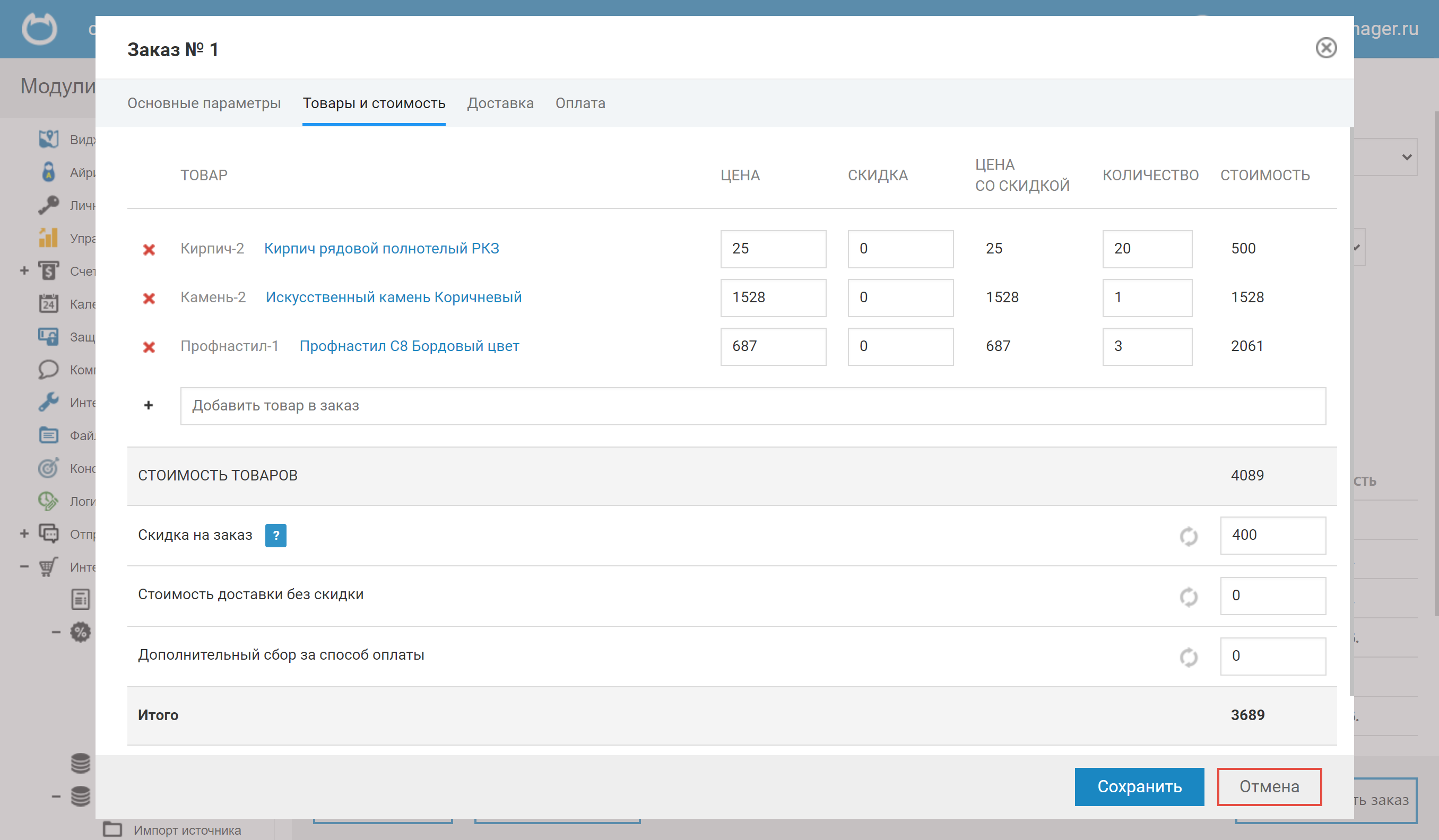Recalculate delivery cost refresh icon
The width and height of the screenshot is (1439, 840).
1189,597
